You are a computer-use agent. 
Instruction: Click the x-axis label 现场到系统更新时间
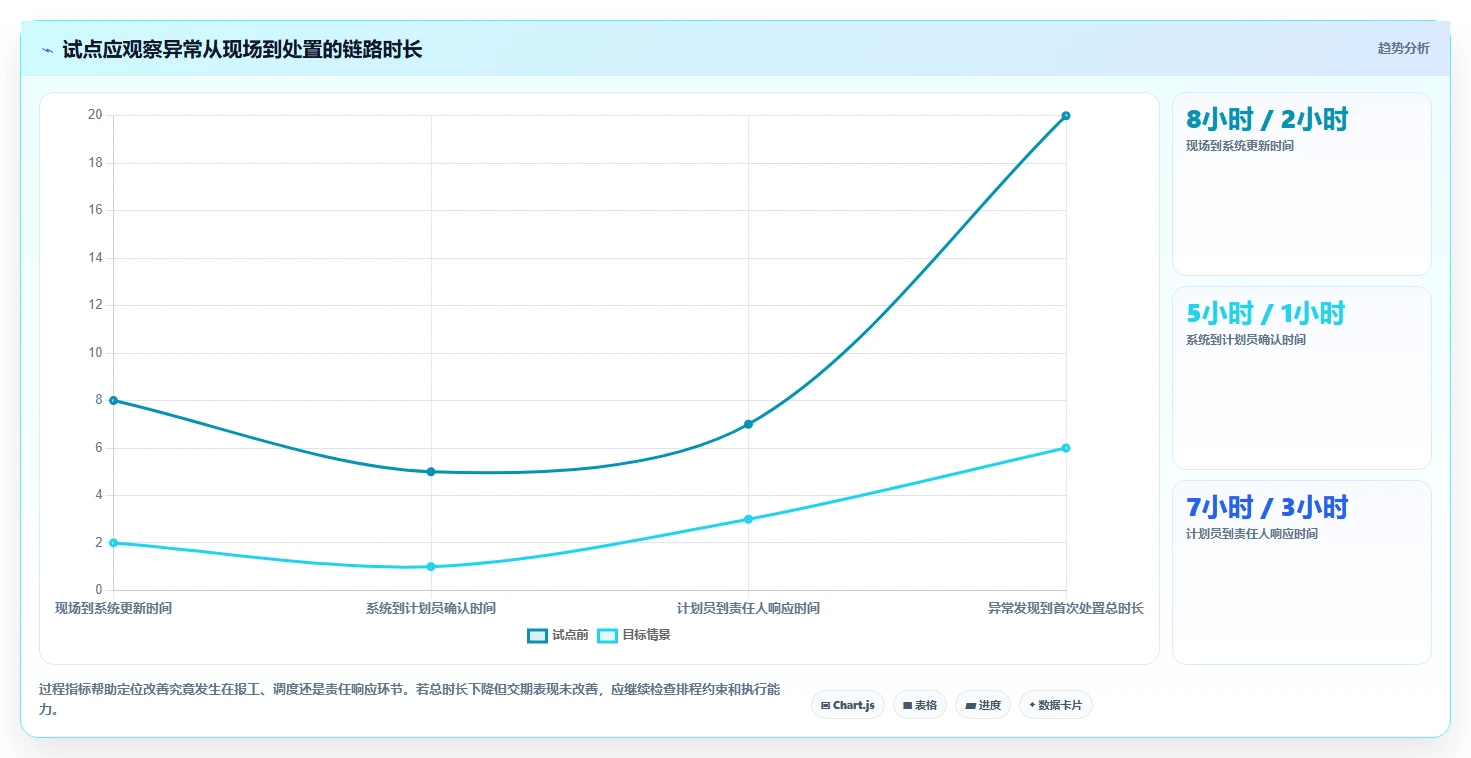[x=113, y=608]
